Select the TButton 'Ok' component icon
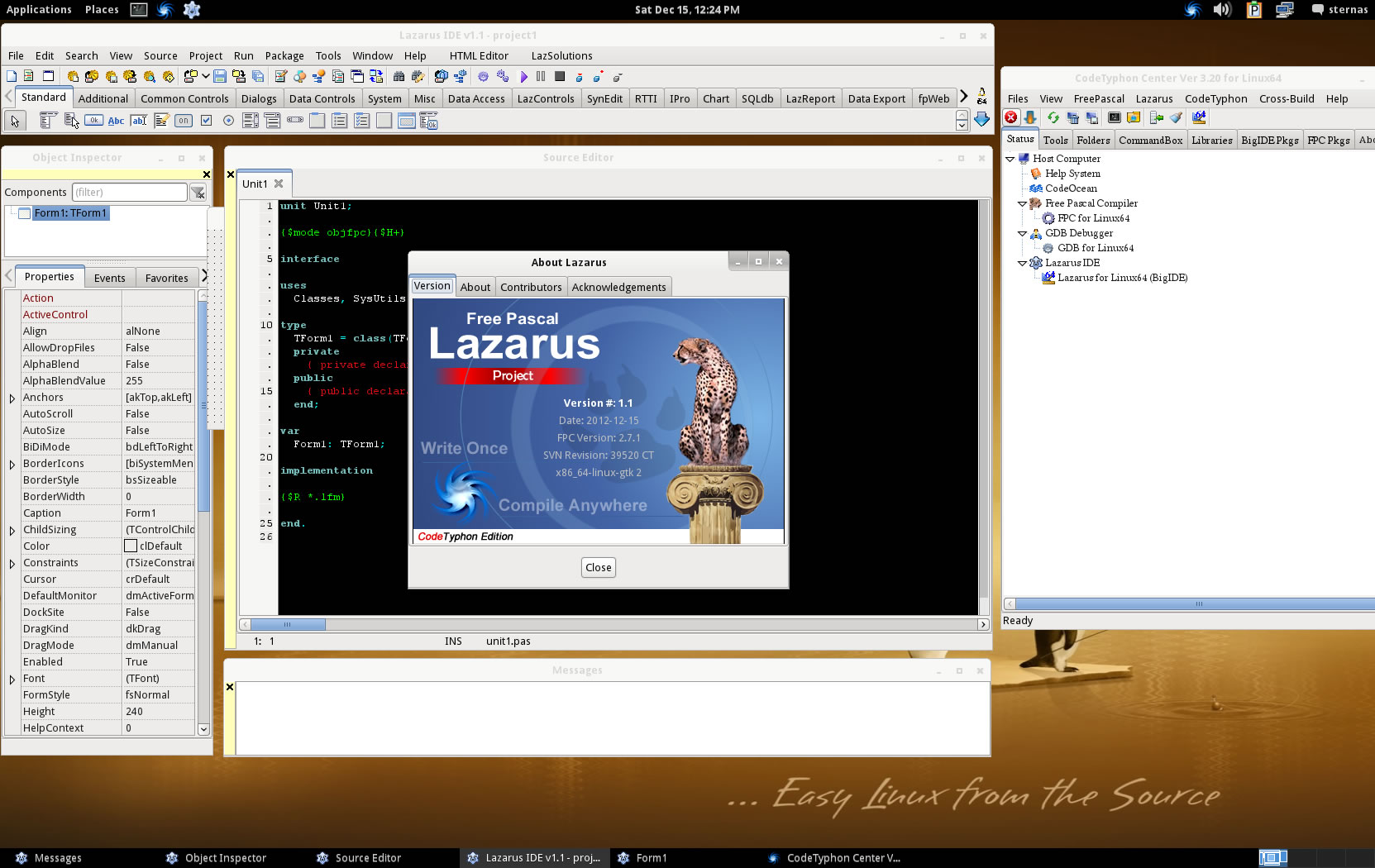This screenshot has width=1375, height=868. coord(94,121)
